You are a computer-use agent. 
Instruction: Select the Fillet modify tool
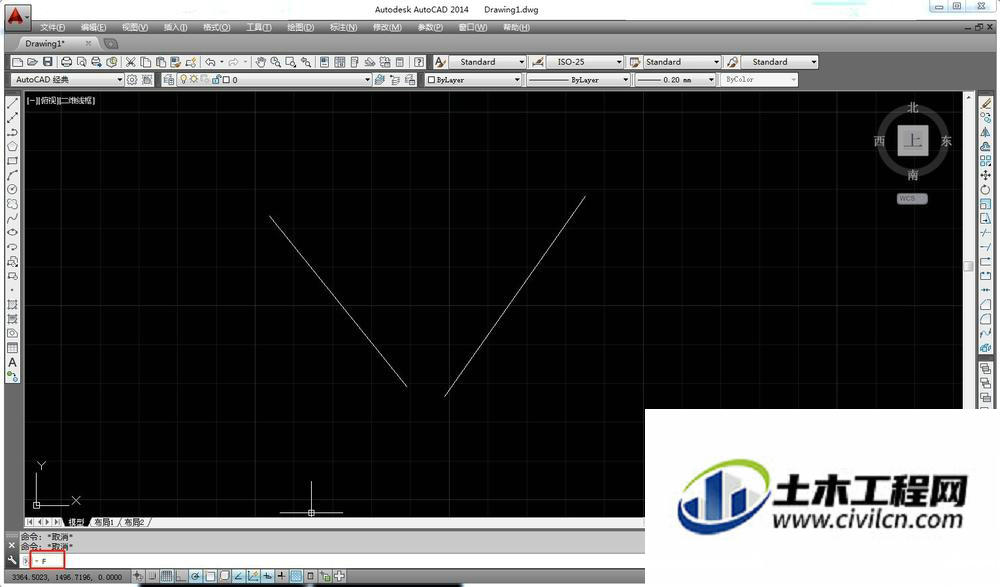pos(985,318)
